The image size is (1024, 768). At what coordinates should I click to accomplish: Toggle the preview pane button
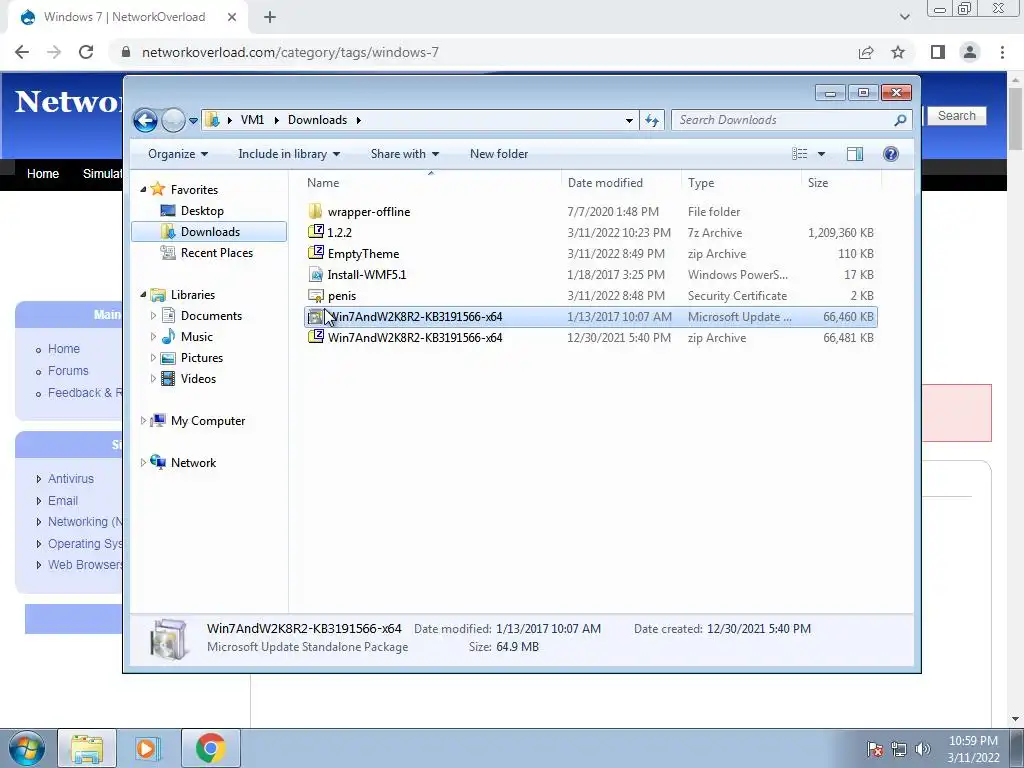click(855, 154)
